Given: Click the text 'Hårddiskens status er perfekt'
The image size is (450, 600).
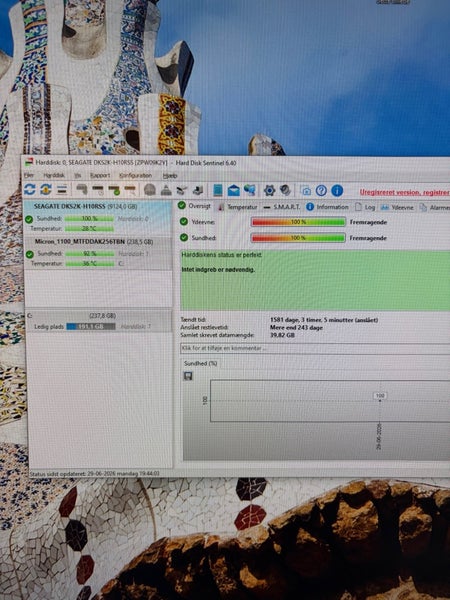Looking at the screenshot, I should coord(222,255).
